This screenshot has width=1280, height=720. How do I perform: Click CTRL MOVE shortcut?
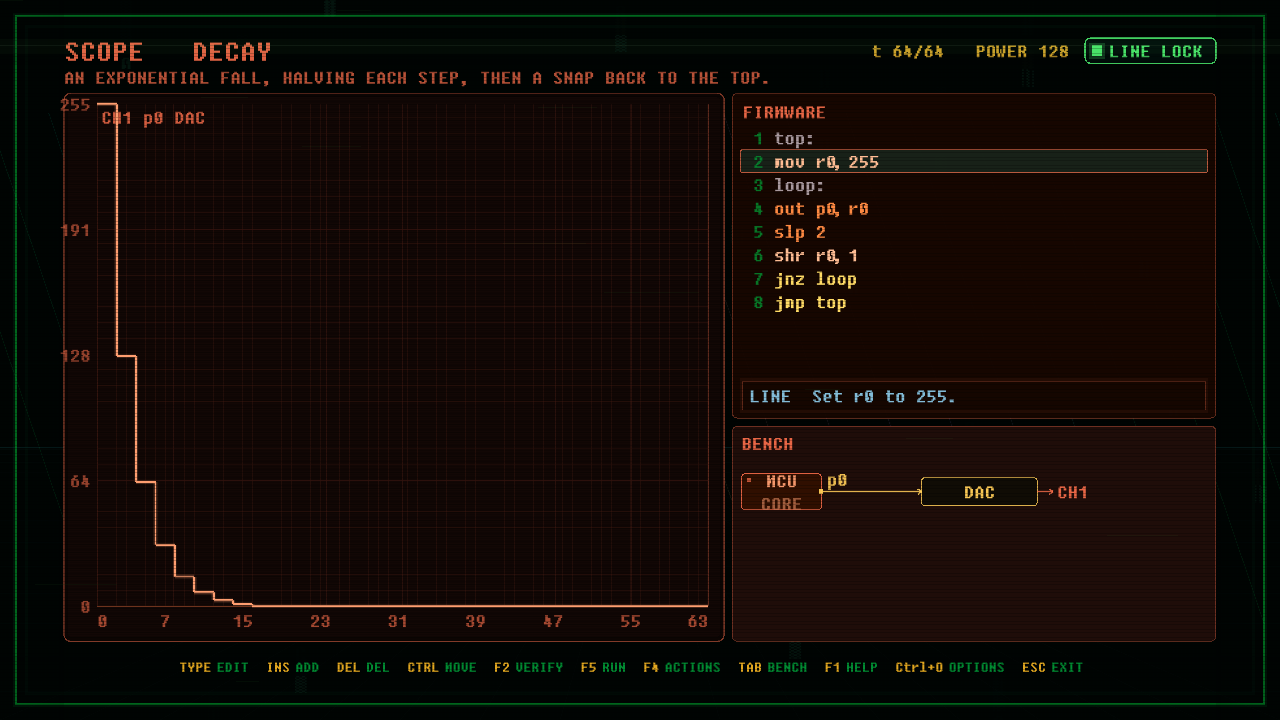coord(442,667)
